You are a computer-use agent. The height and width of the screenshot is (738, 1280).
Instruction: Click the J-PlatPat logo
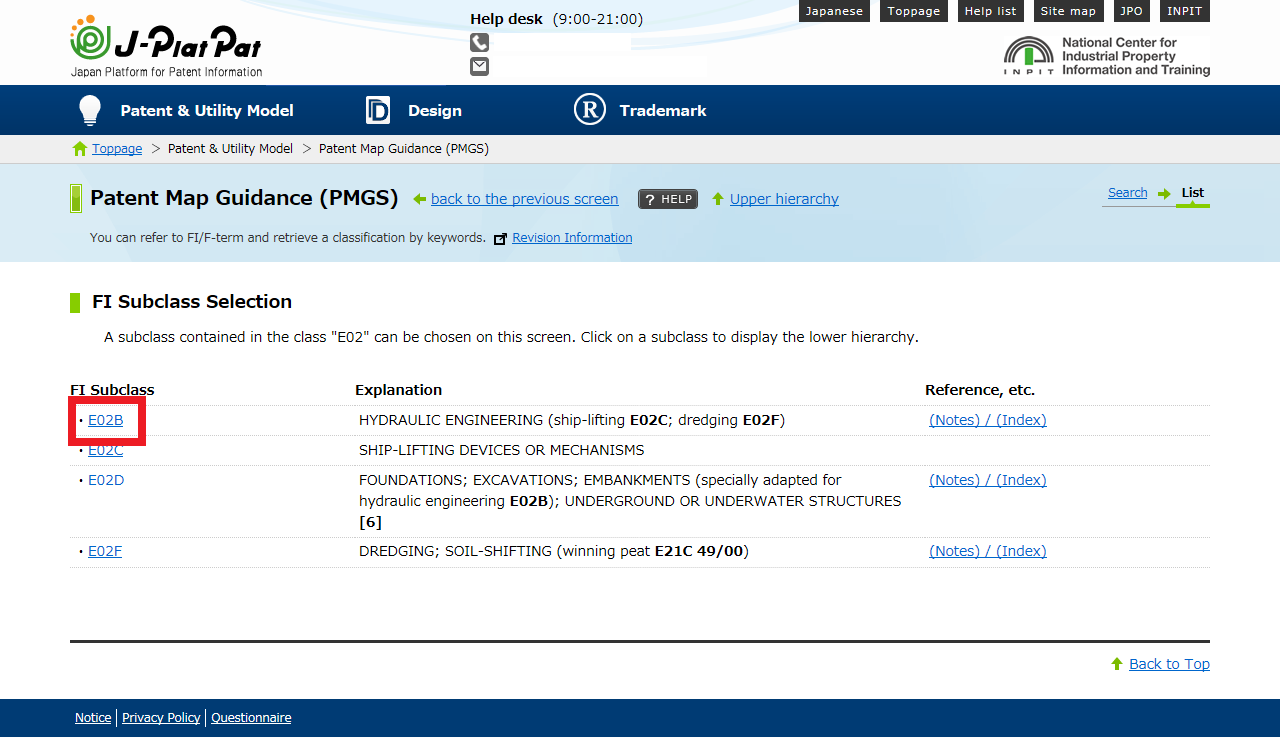tap(166, 47)
